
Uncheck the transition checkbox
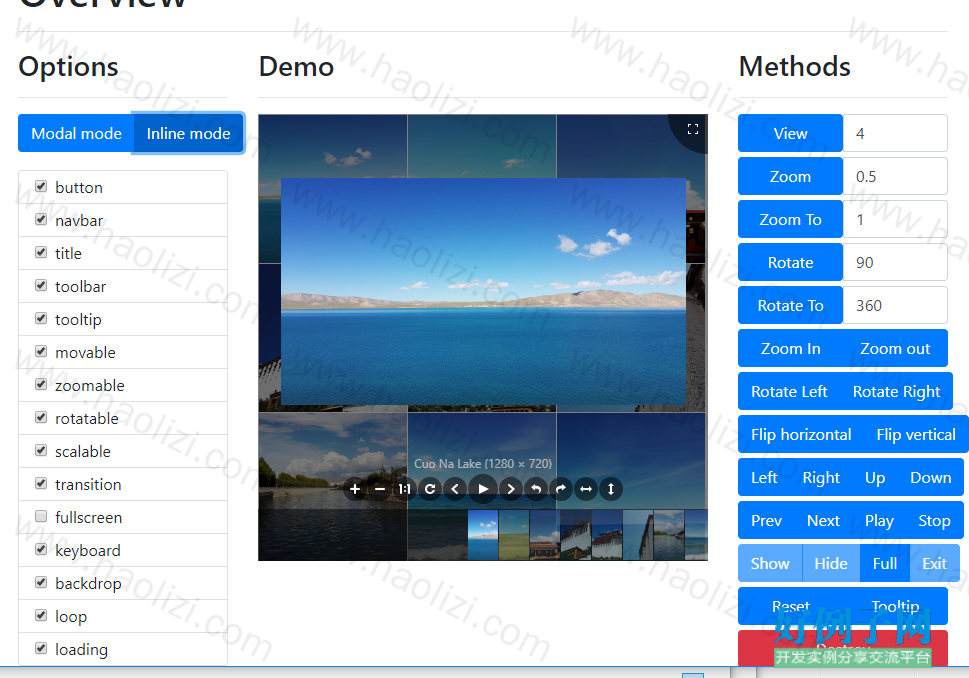[41, 483]
